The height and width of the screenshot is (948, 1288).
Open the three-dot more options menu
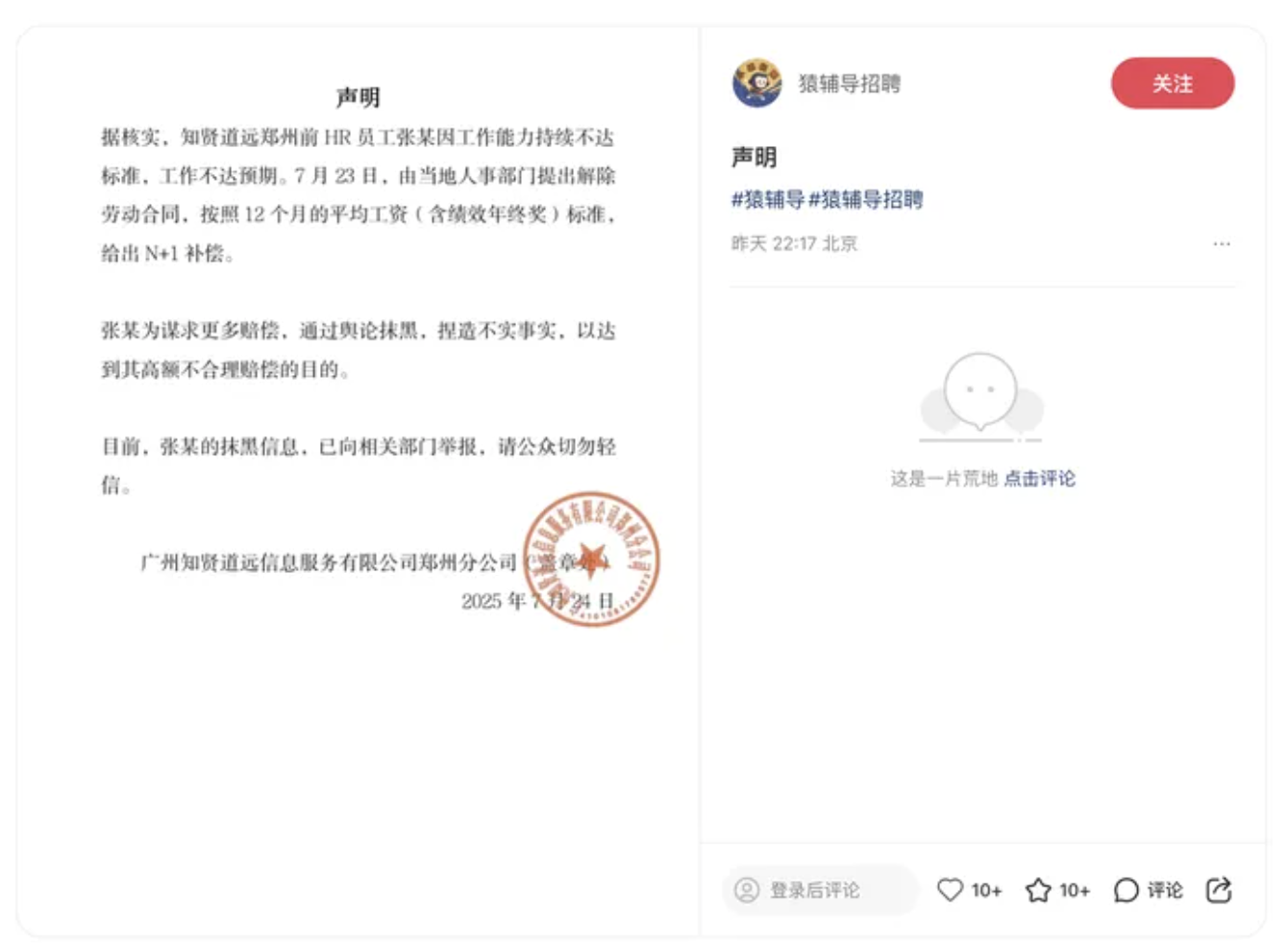(x=1221, y=244)
